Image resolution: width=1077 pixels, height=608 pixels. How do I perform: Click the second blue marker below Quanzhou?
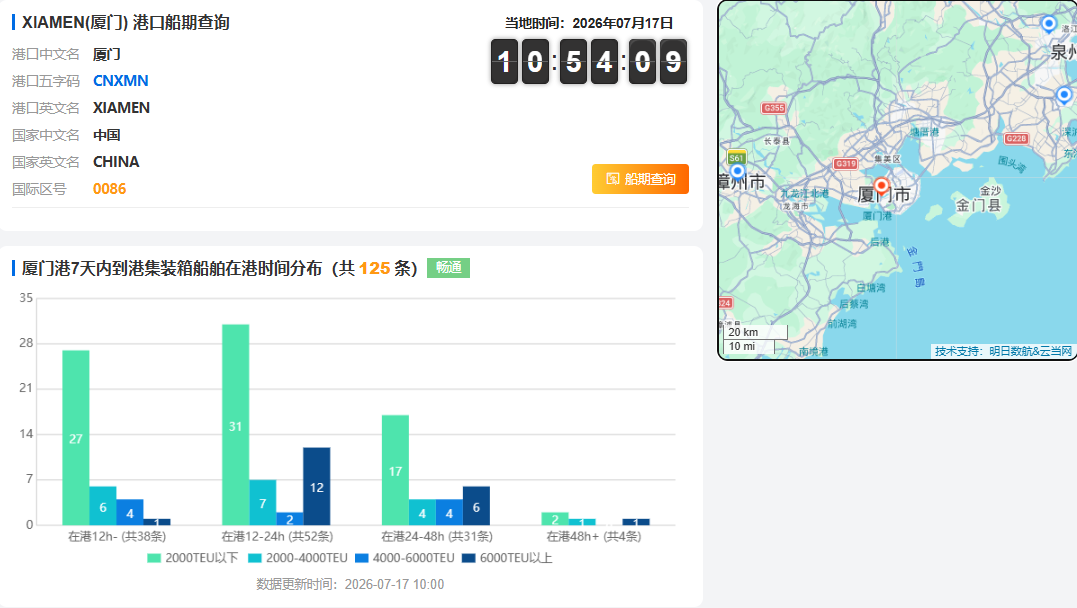(1064, 94)
